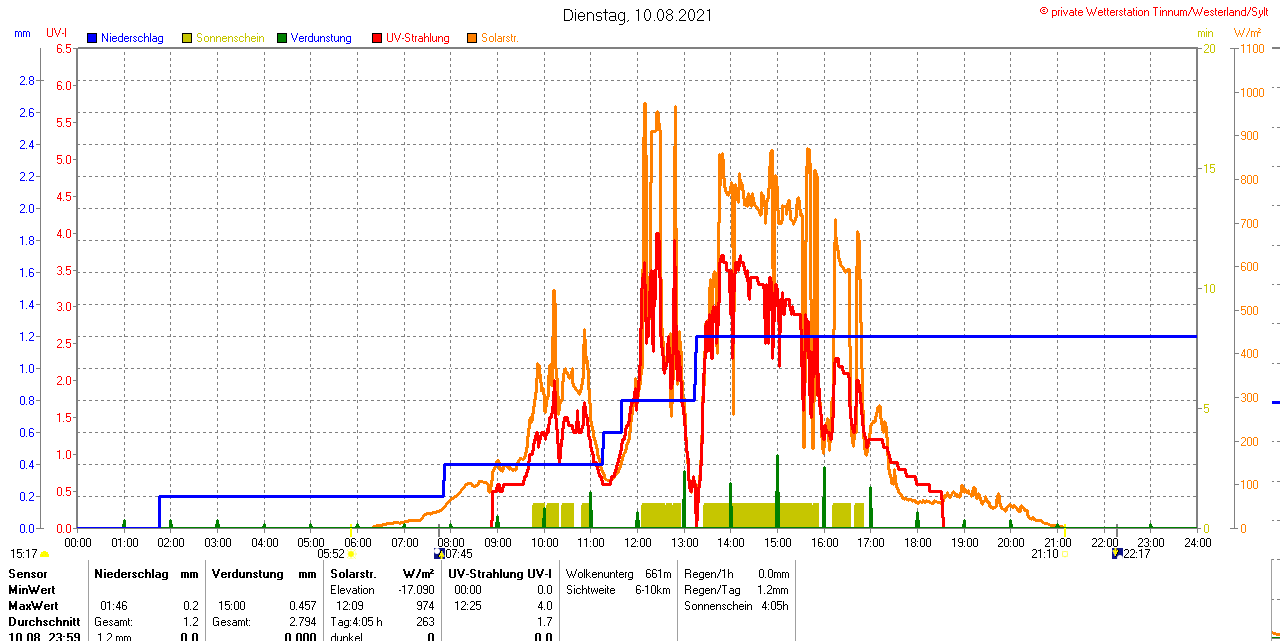Click the Niederschlag legend label
The width and height of the screenshot is (1280, 641).
(x=132, y=38)
